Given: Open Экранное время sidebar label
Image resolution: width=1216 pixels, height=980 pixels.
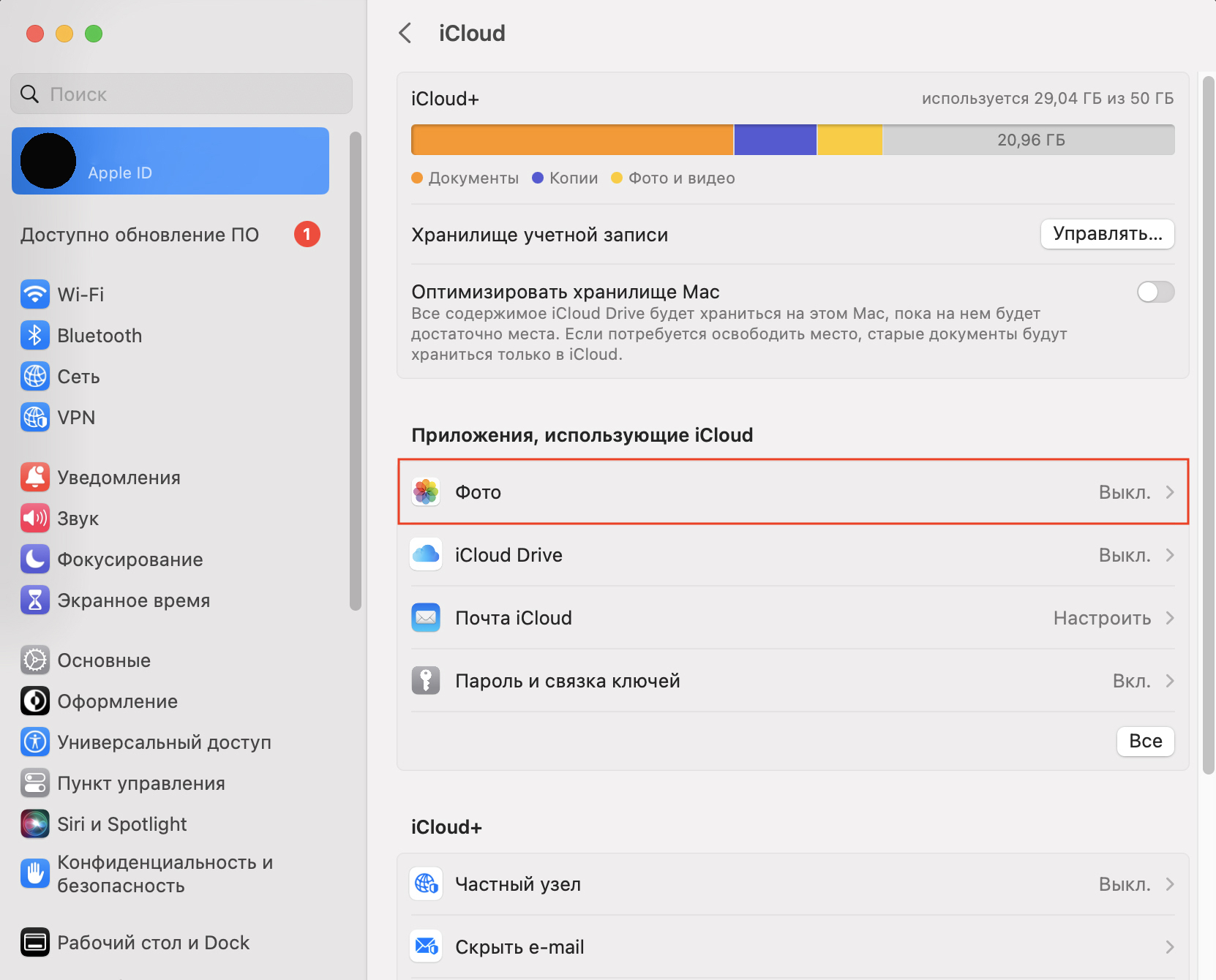Looking at the screenshot, I should point(134,600).
